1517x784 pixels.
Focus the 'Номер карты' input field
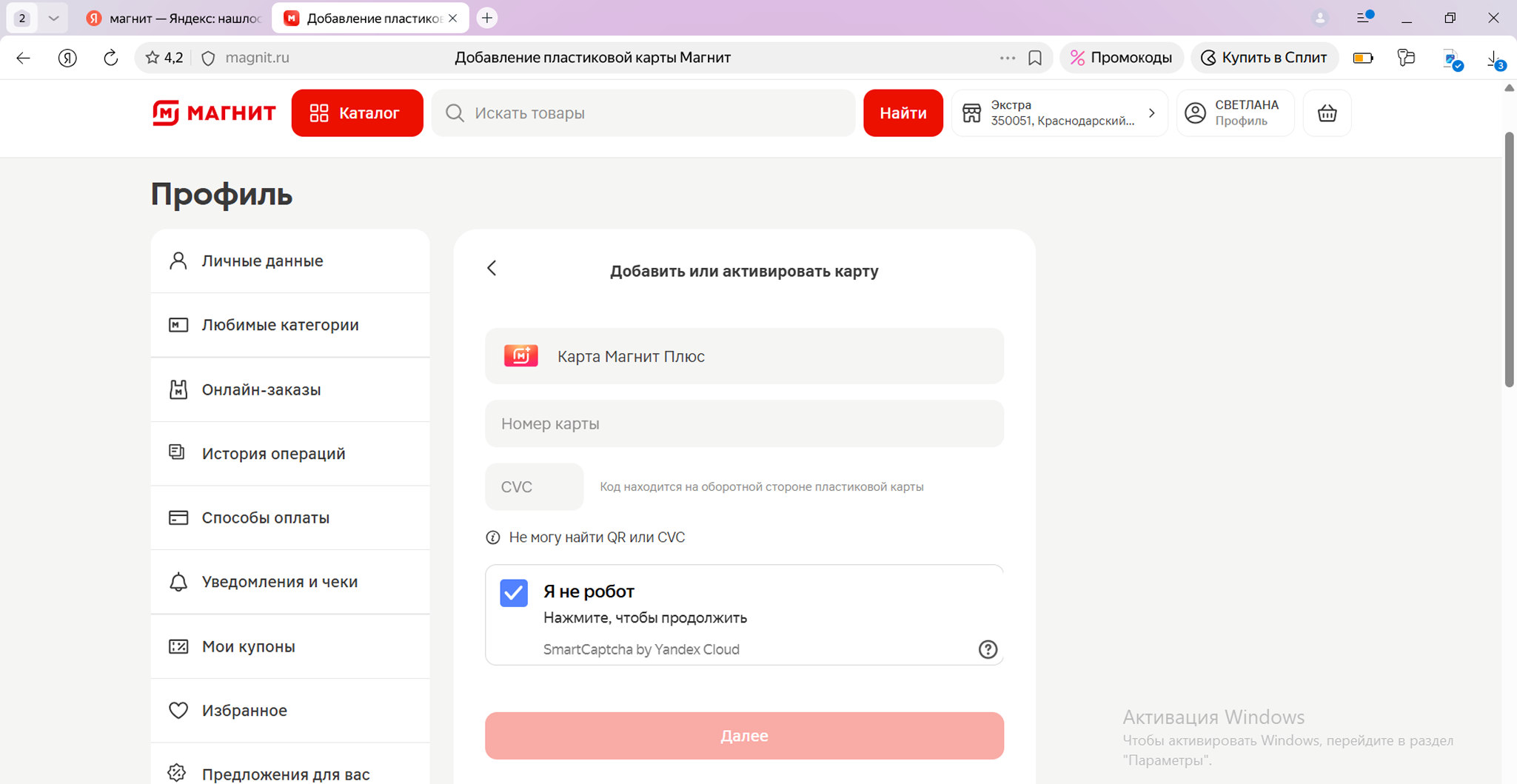(x=744, y=423)
